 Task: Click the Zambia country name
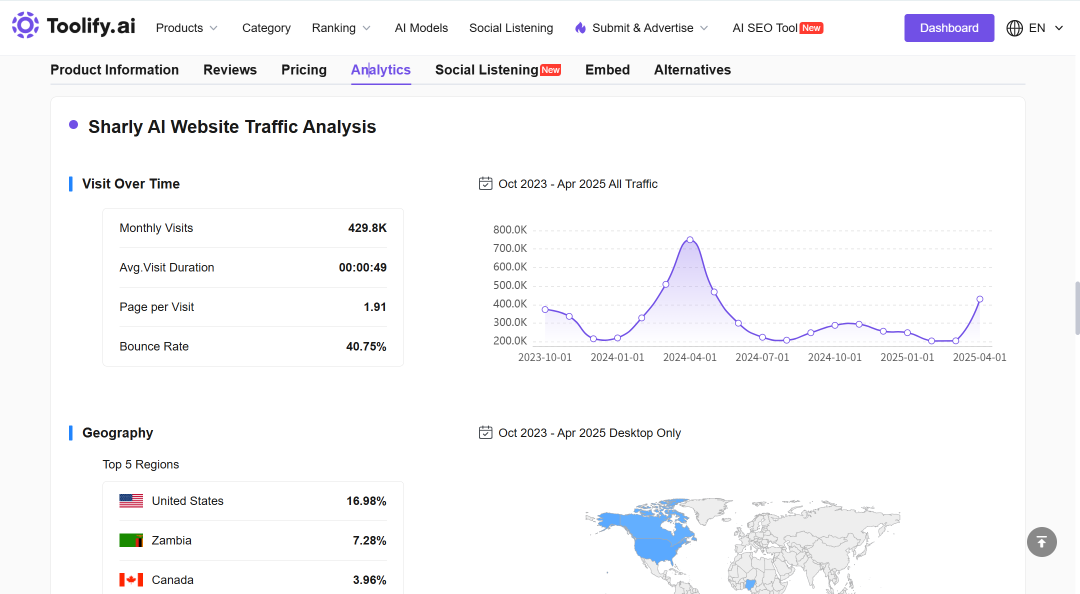(172, 540)
